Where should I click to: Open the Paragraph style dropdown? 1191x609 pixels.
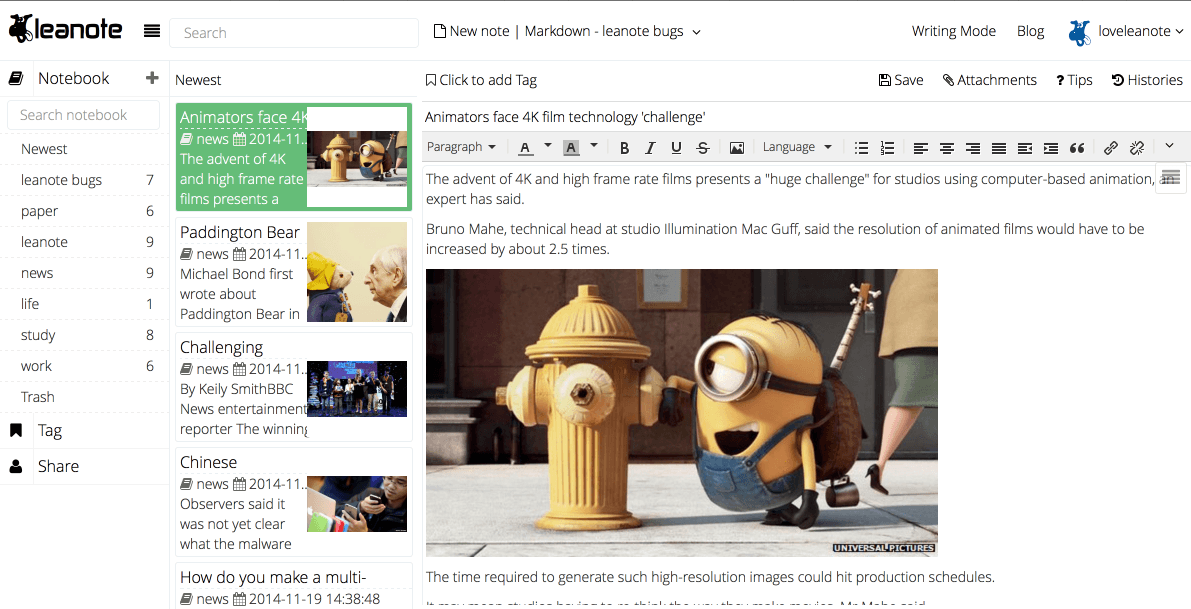(461, 147)
